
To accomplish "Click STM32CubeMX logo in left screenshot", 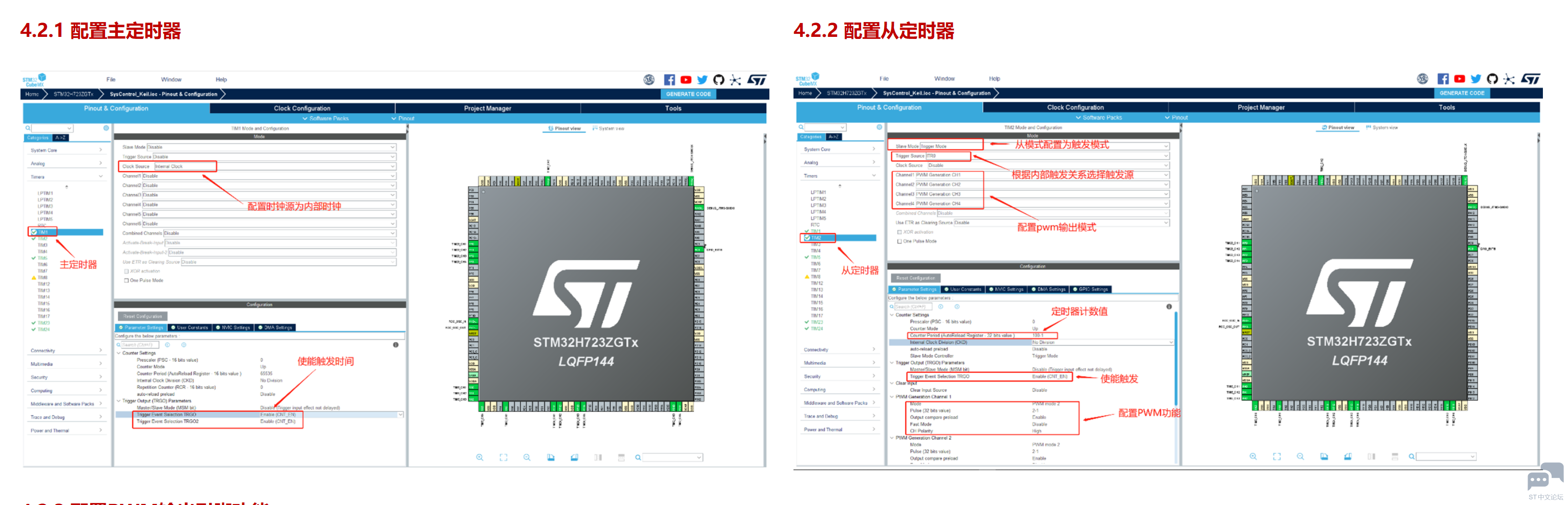I will 34,80.
